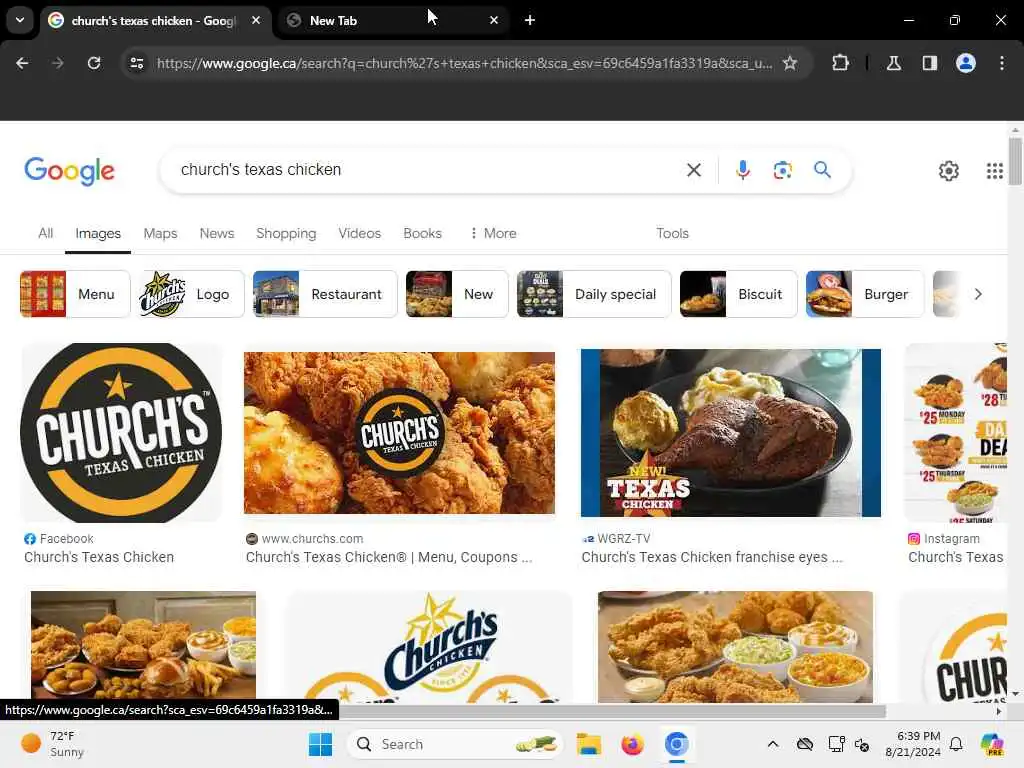Select the Books search tab
Viewport: 1024px width, 768px height.
click(x=423, y=233)
